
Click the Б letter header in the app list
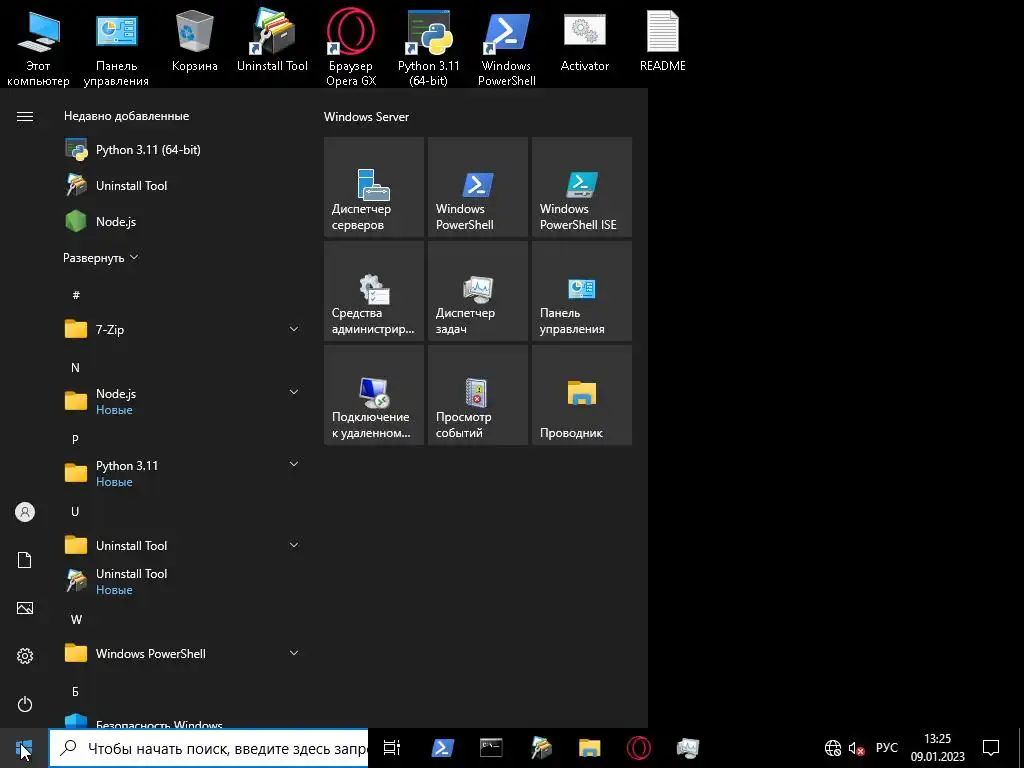click(75, 691)
